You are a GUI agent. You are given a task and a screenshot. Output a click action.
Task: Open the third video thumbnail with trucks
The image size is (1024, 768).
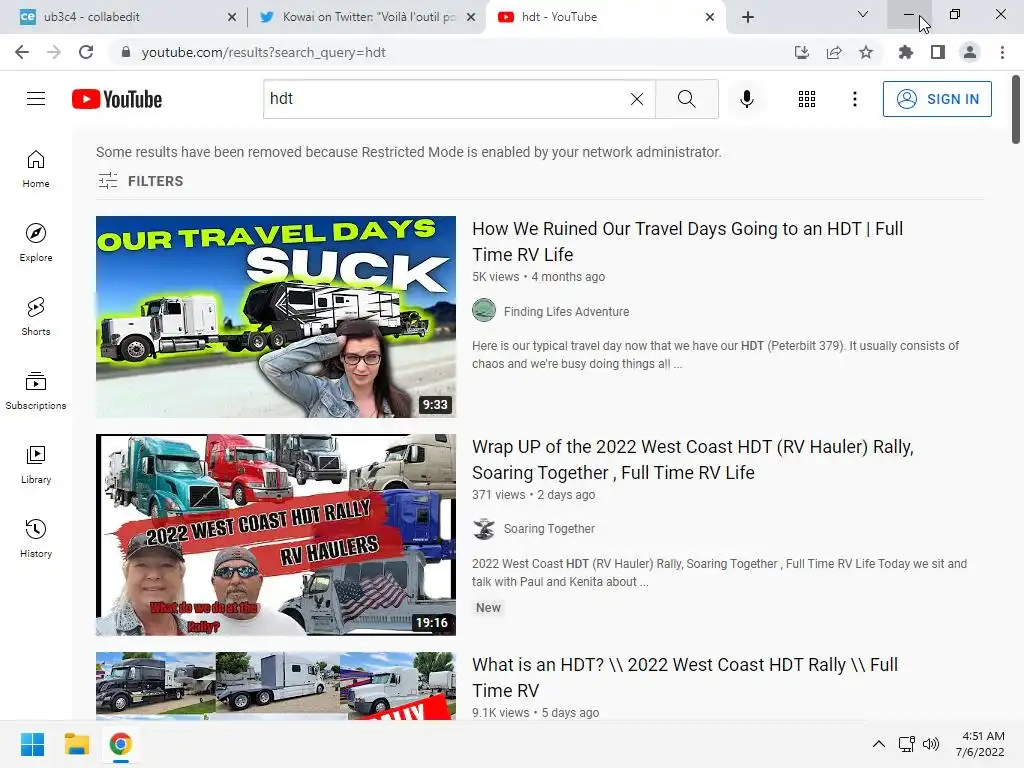[x=276, y=686]
